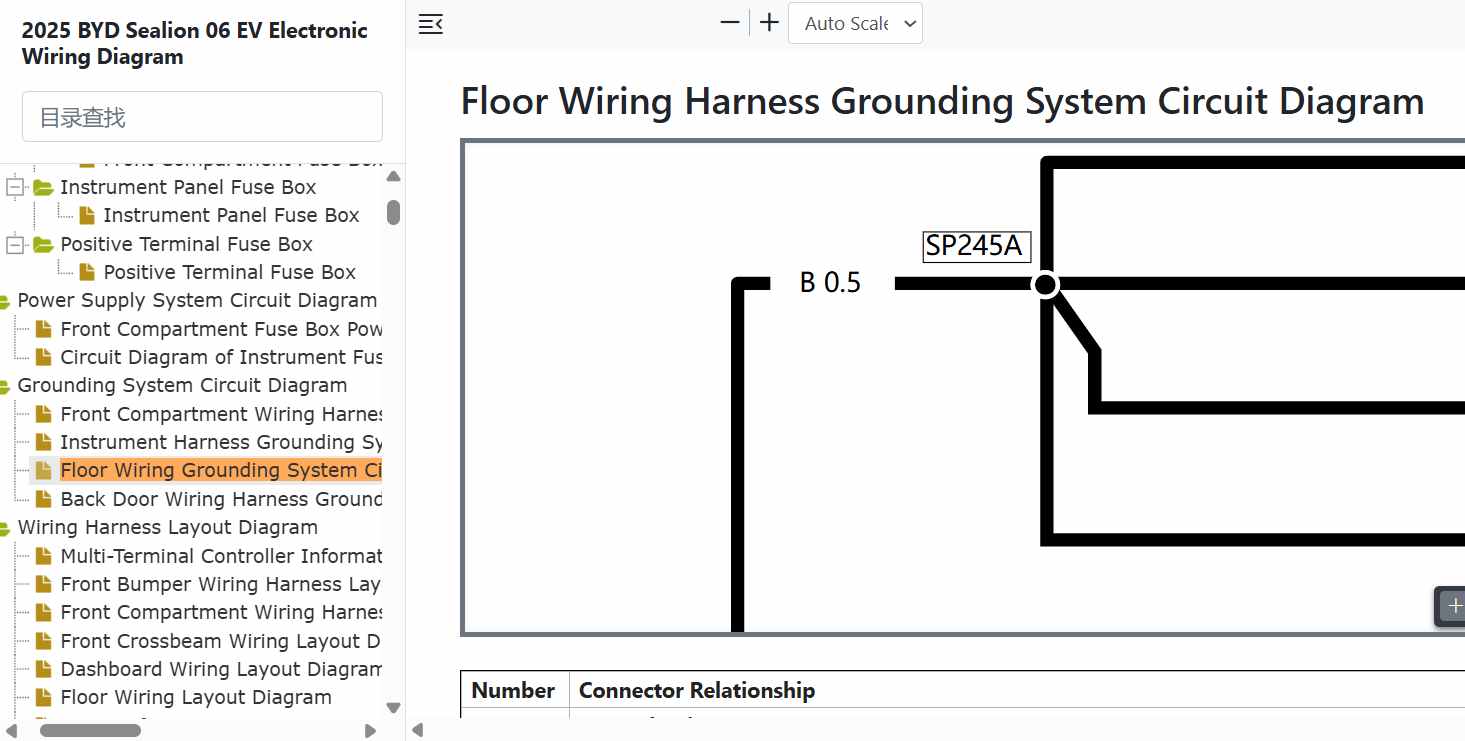Open Back Door Wiring Harness Ground… page

tap(221, 499)
